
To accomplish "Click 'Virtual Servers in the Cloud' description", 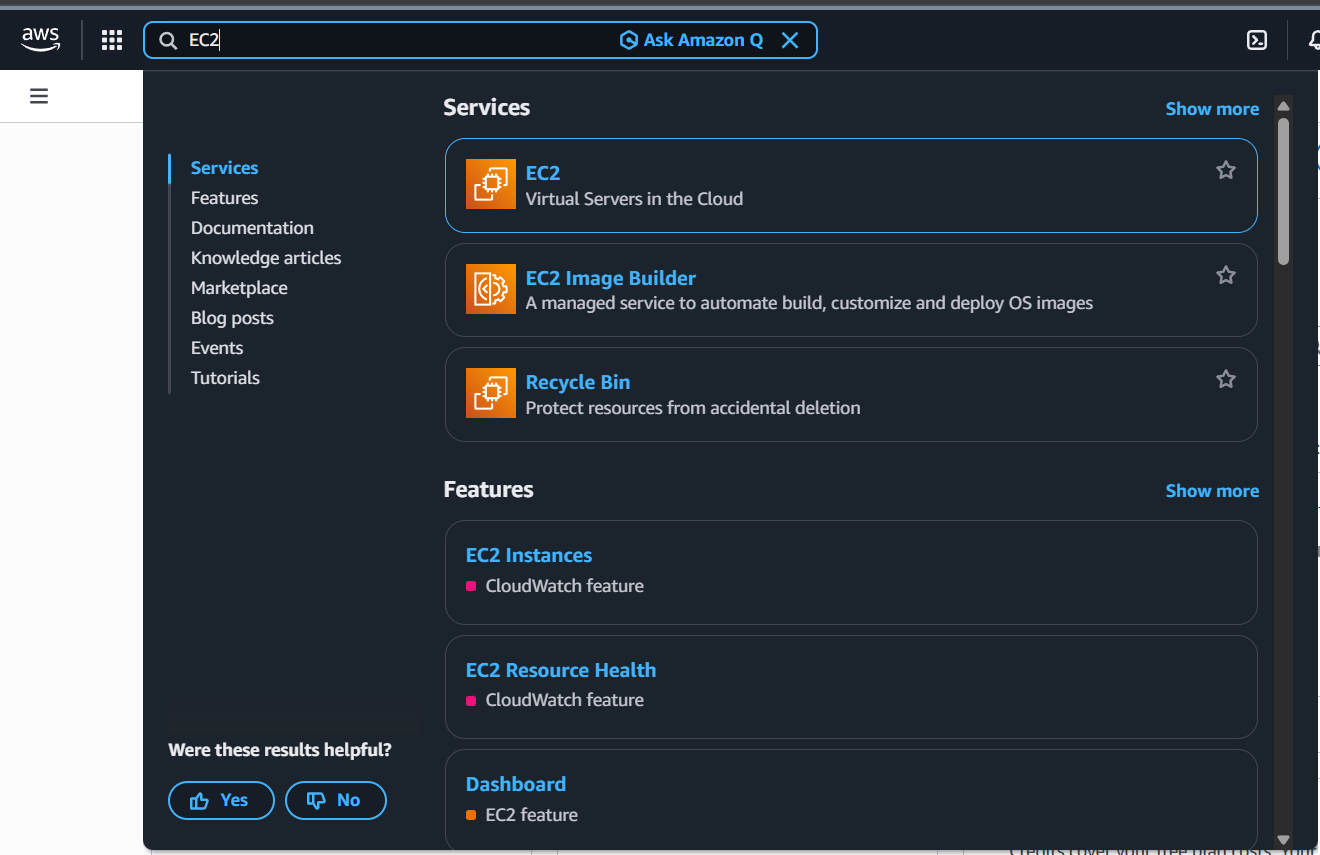I will tap(634, 199).
